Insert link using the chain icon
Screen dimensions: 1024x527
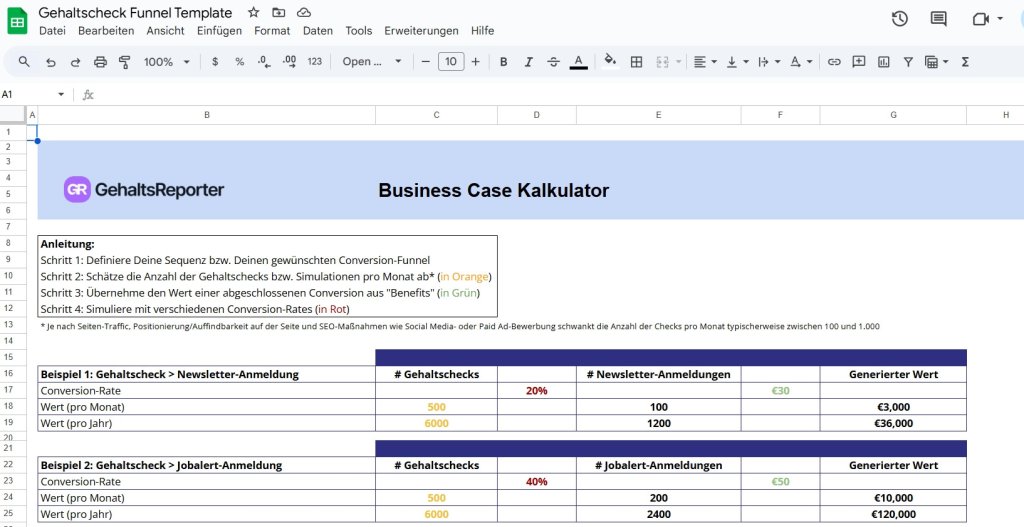tap(834, 62)
